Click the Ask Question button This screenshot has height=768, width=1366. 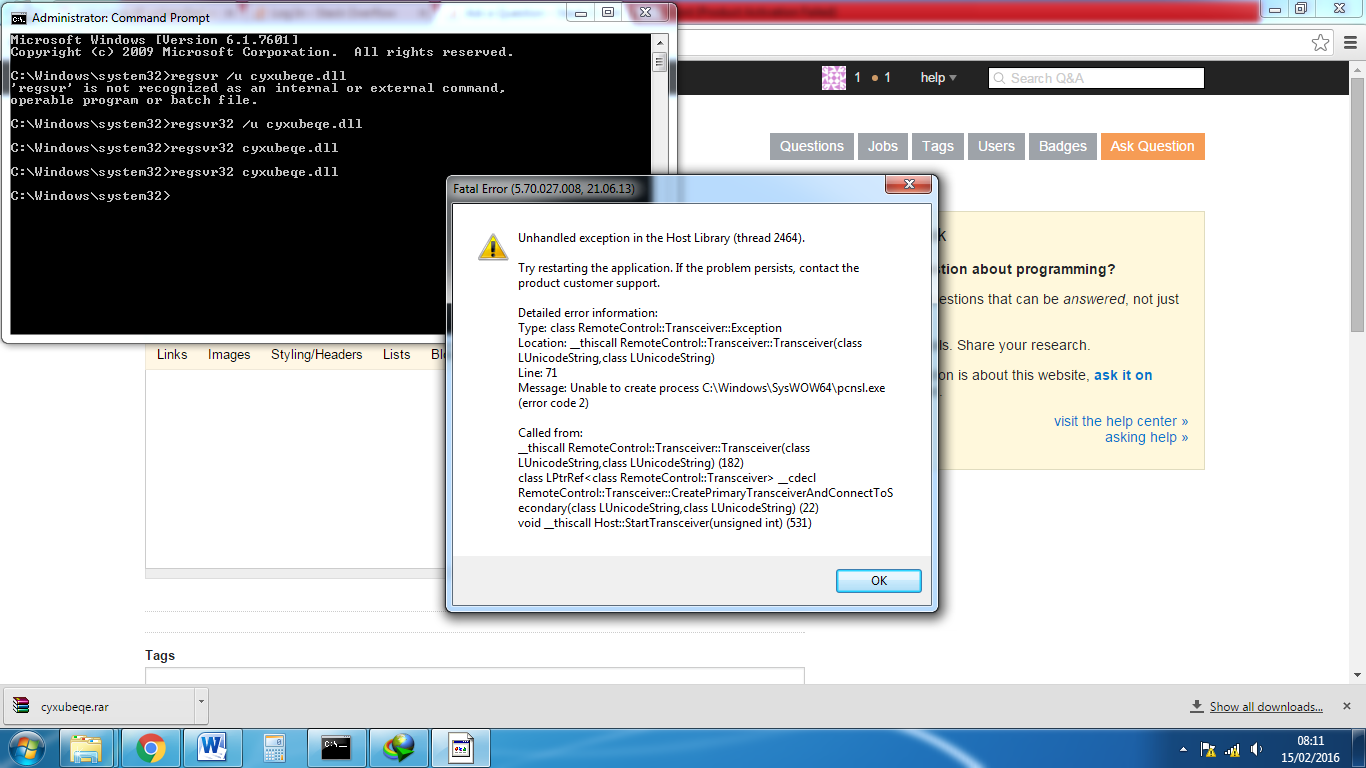pyautogui.click(x=1152, y=146)
